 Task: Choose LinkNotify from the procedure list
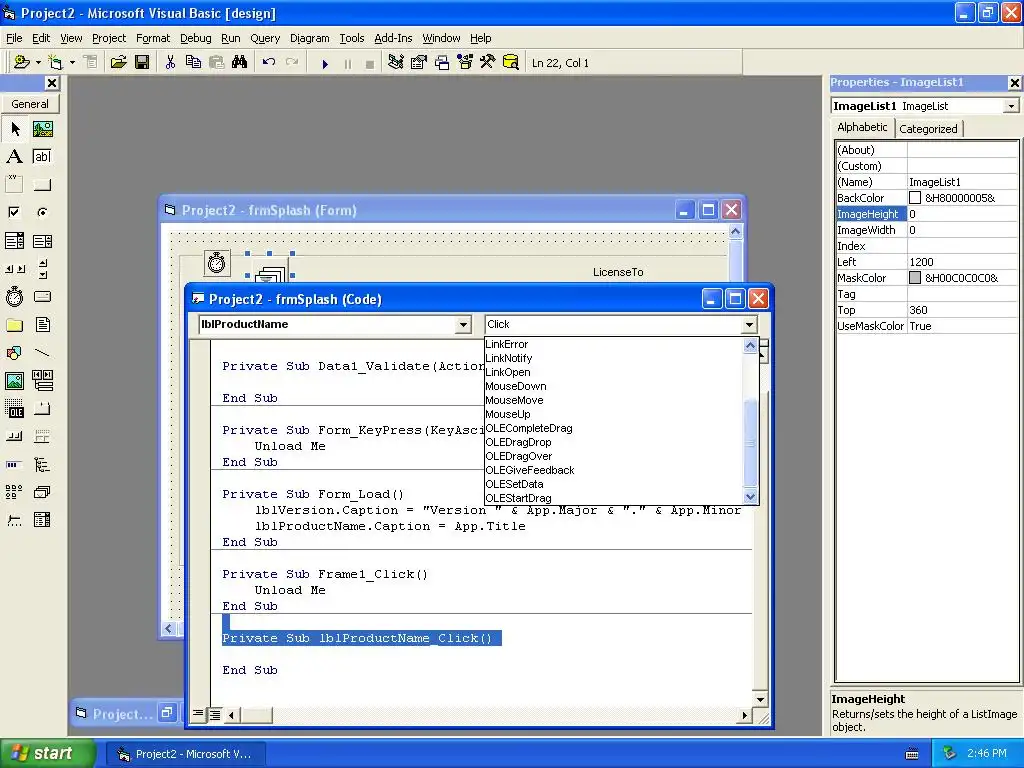pos(508,358)
